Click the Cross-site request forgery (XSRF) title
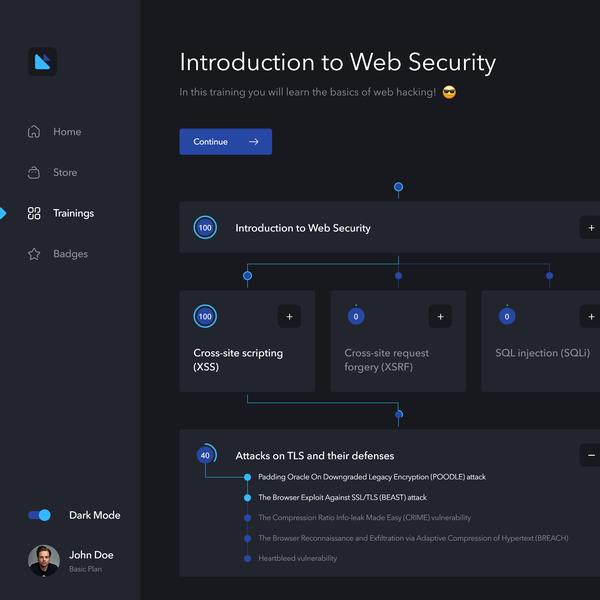Viewport: 600px width, 600px height. [x=386, y=360]
